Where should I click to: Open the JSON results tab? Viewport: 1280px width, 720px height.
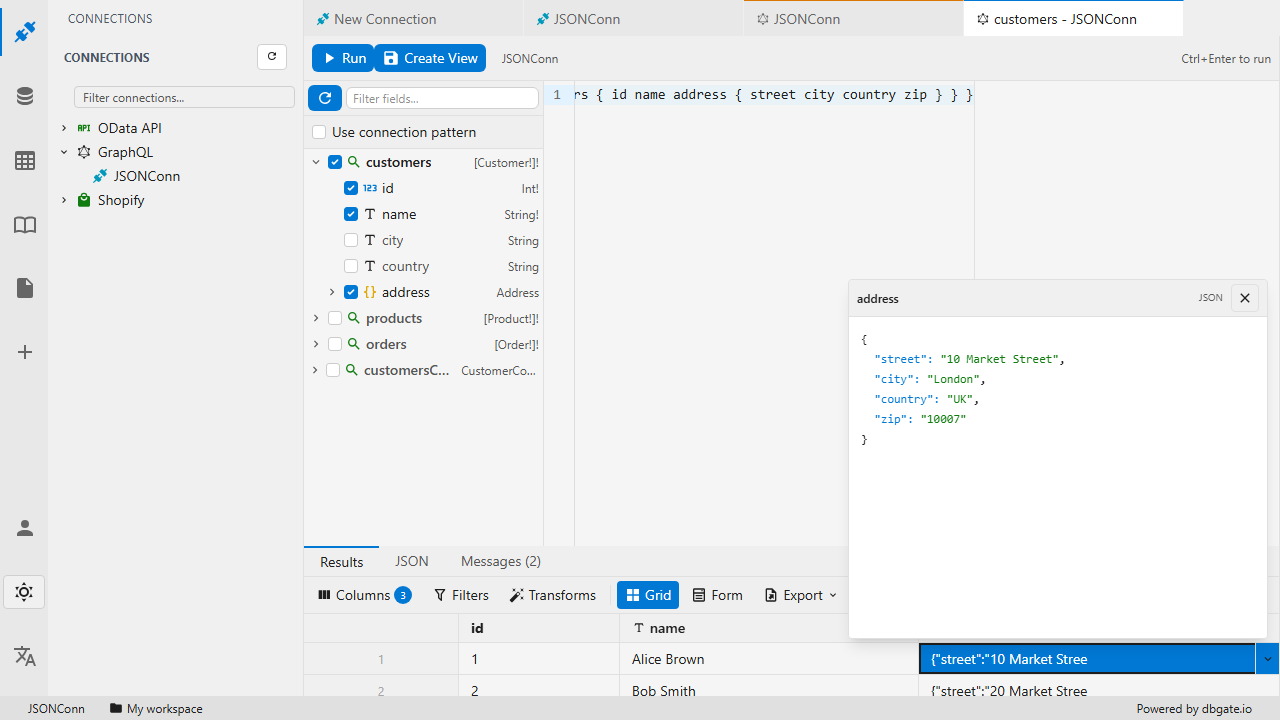(412, 562)
